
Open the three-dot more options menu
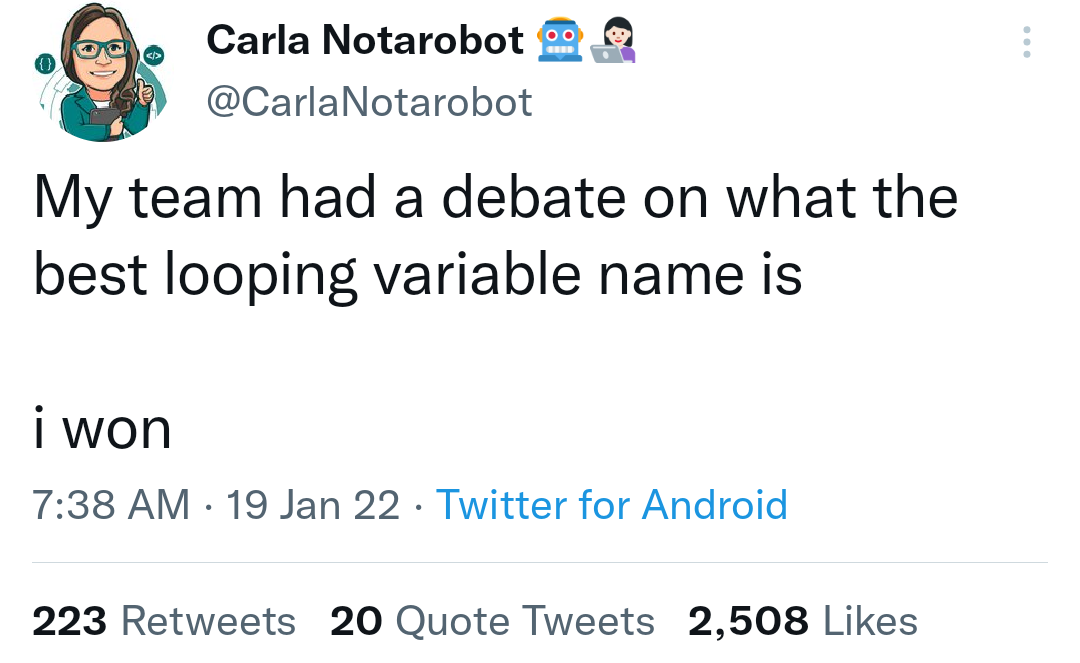(x=1025, y=42)
